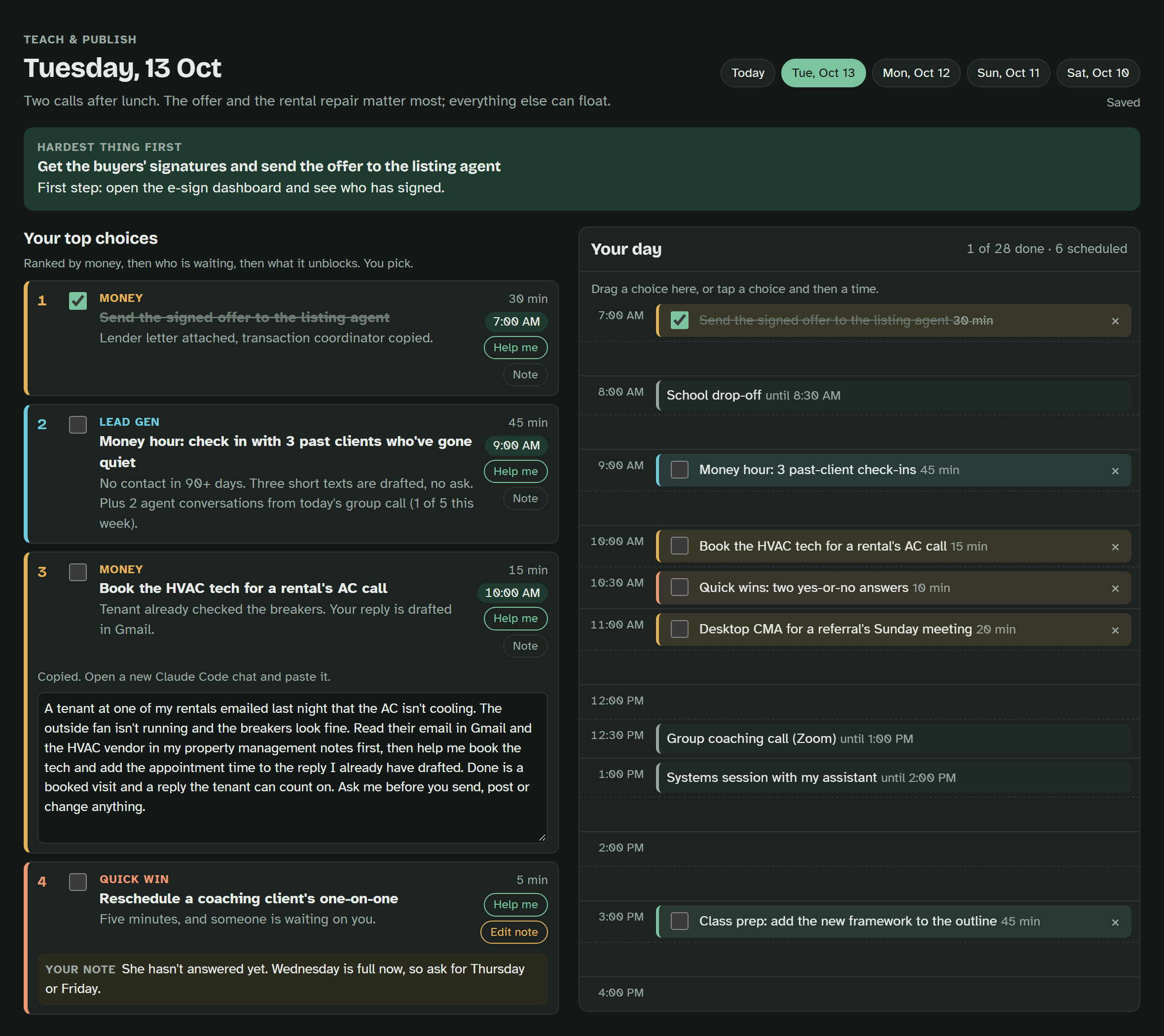Click the 7:00 AM time pill on choice 1

515,321
